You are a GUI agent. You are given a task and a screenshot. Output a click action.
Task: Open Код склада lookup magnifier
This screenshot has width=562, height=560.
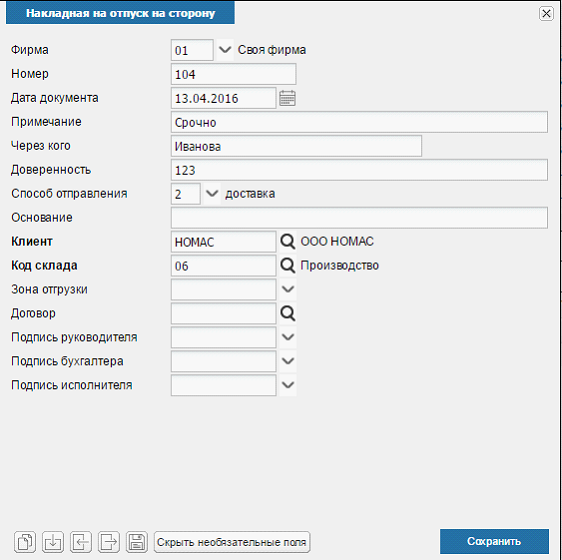coord(287,266)
